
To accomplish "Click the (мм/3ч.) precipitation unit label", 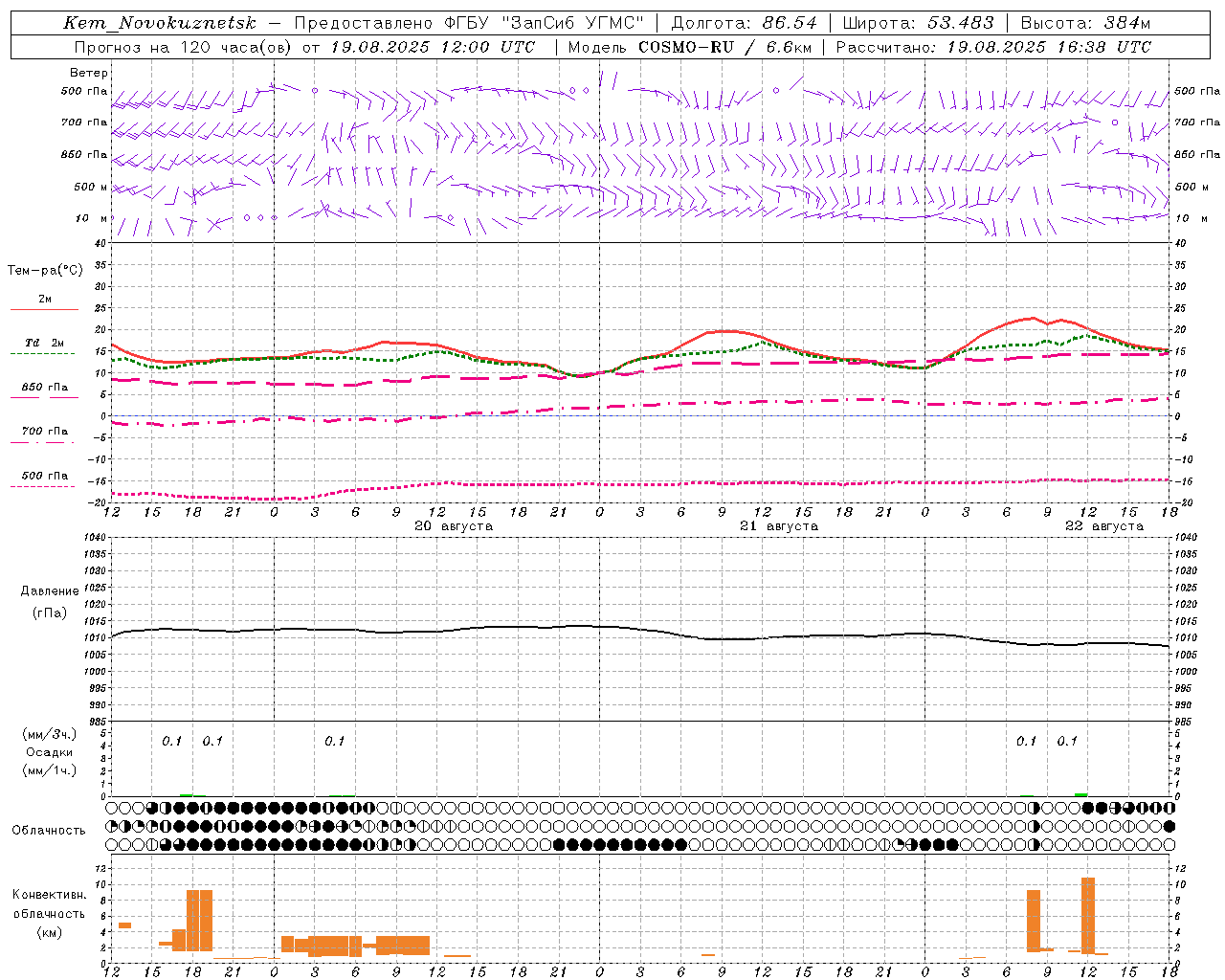I will coord(50,734).
